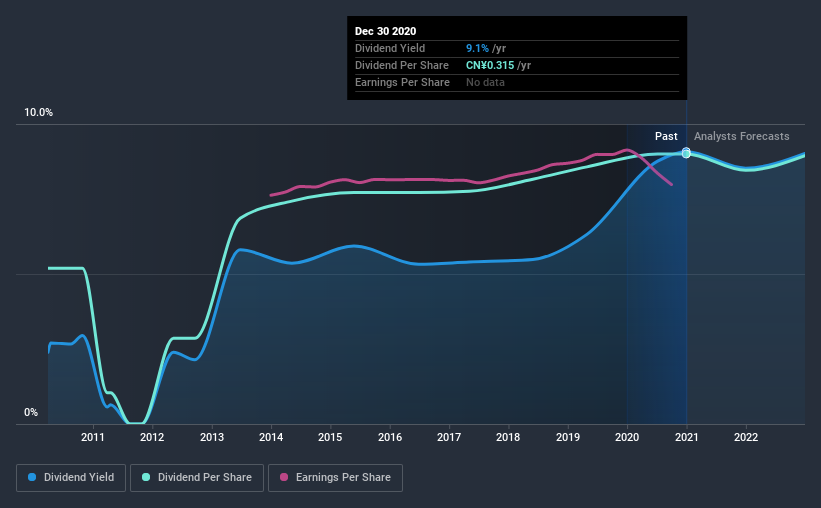The height and width of the screenshot is (508, 821).
Task: Click the 2012 x-axis label
Action: point(152,437)
